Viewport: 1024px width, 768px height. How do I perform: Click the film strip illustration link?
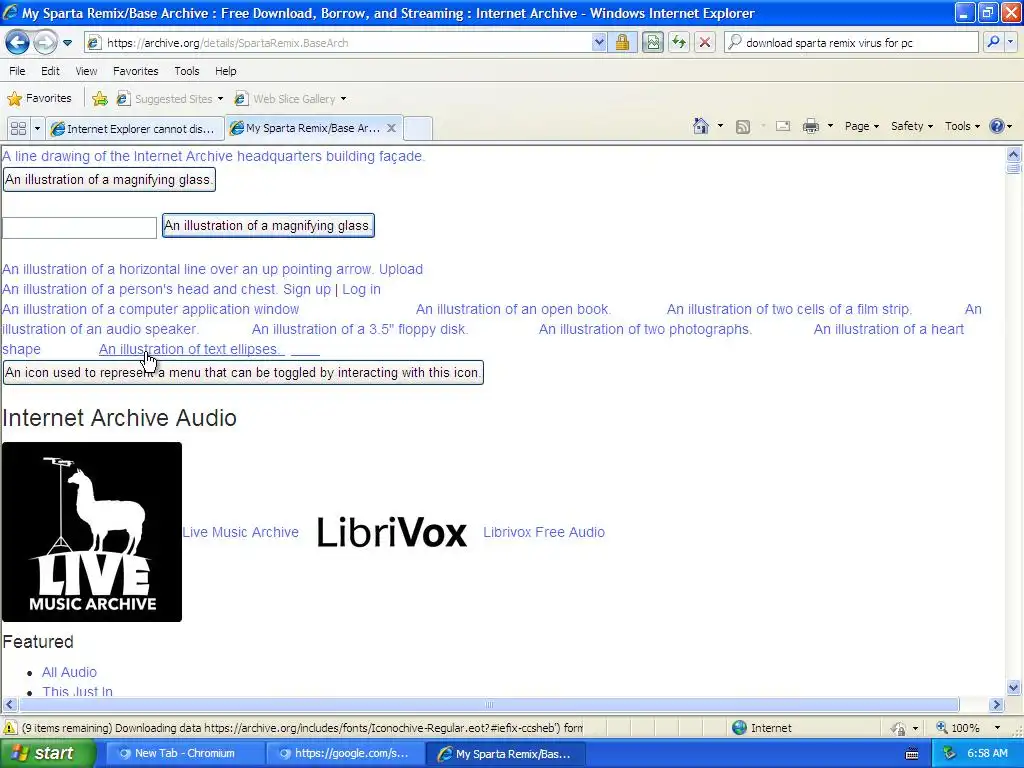coord(789,309)
